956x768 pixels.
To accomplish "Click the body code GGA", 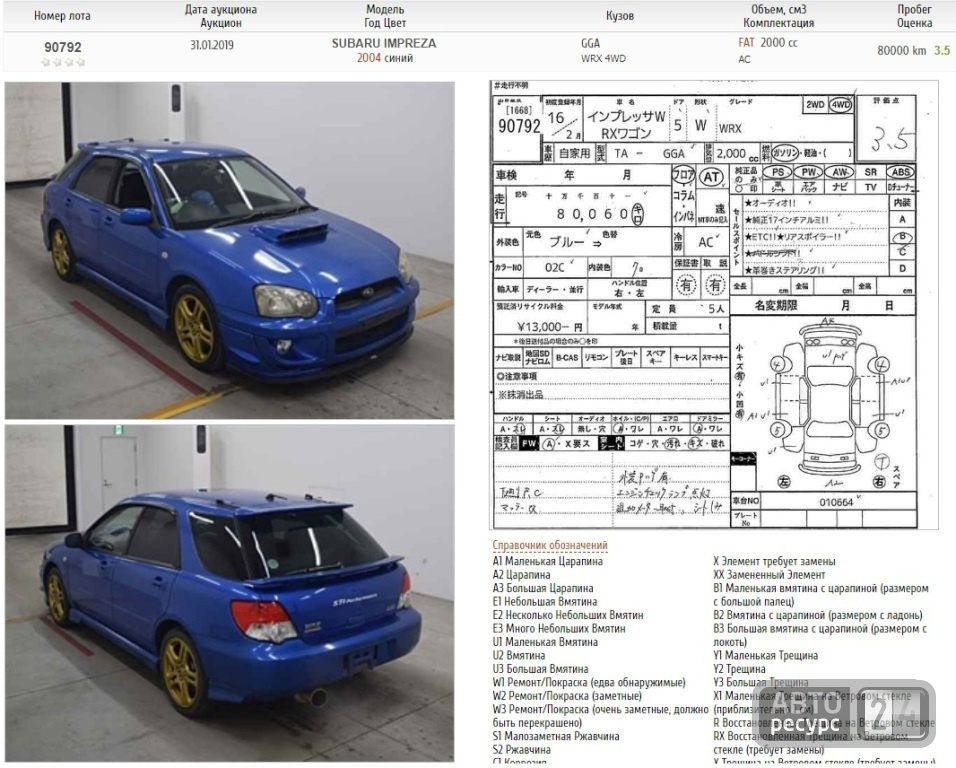I will pyautogui.click(x=590, y=43).
